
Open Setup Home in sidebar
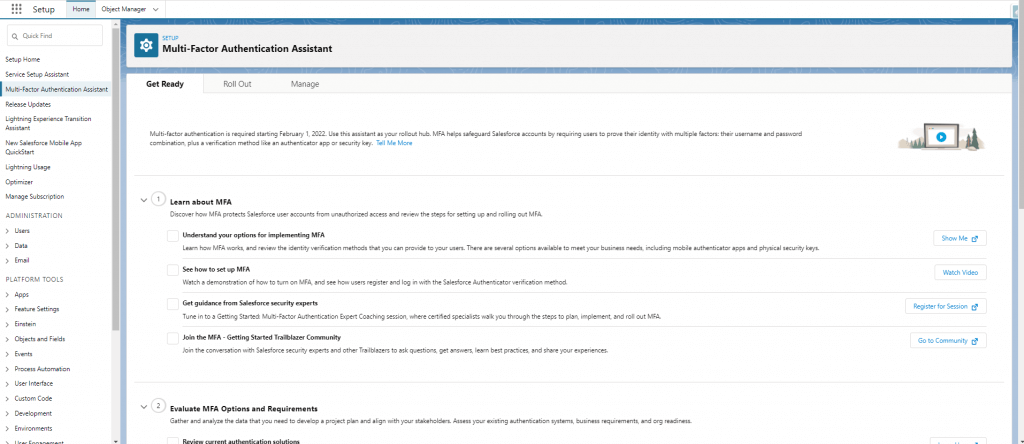[23, 59]
